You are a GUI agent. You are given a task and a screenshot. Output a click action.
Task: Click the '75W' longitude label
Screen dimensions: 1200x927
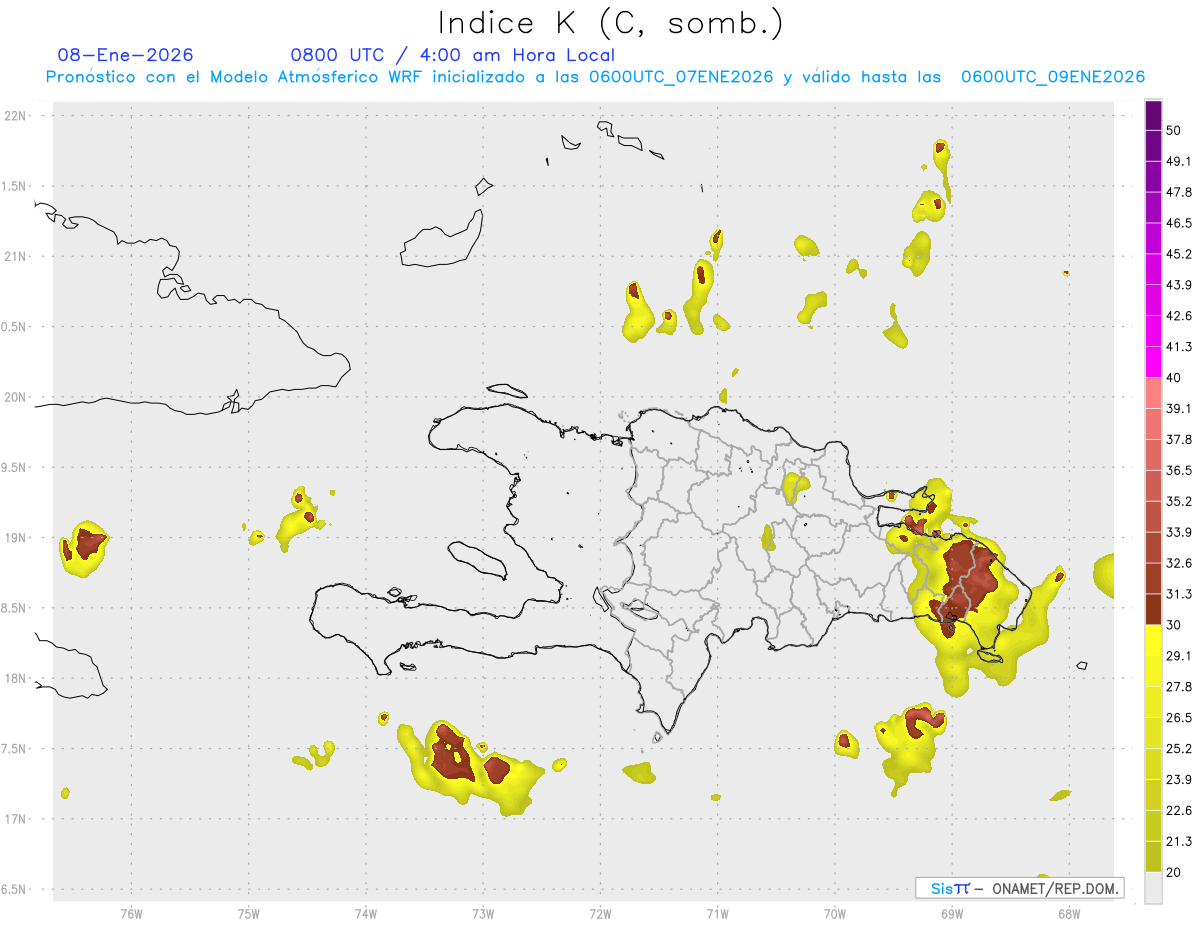coord(249,913)
